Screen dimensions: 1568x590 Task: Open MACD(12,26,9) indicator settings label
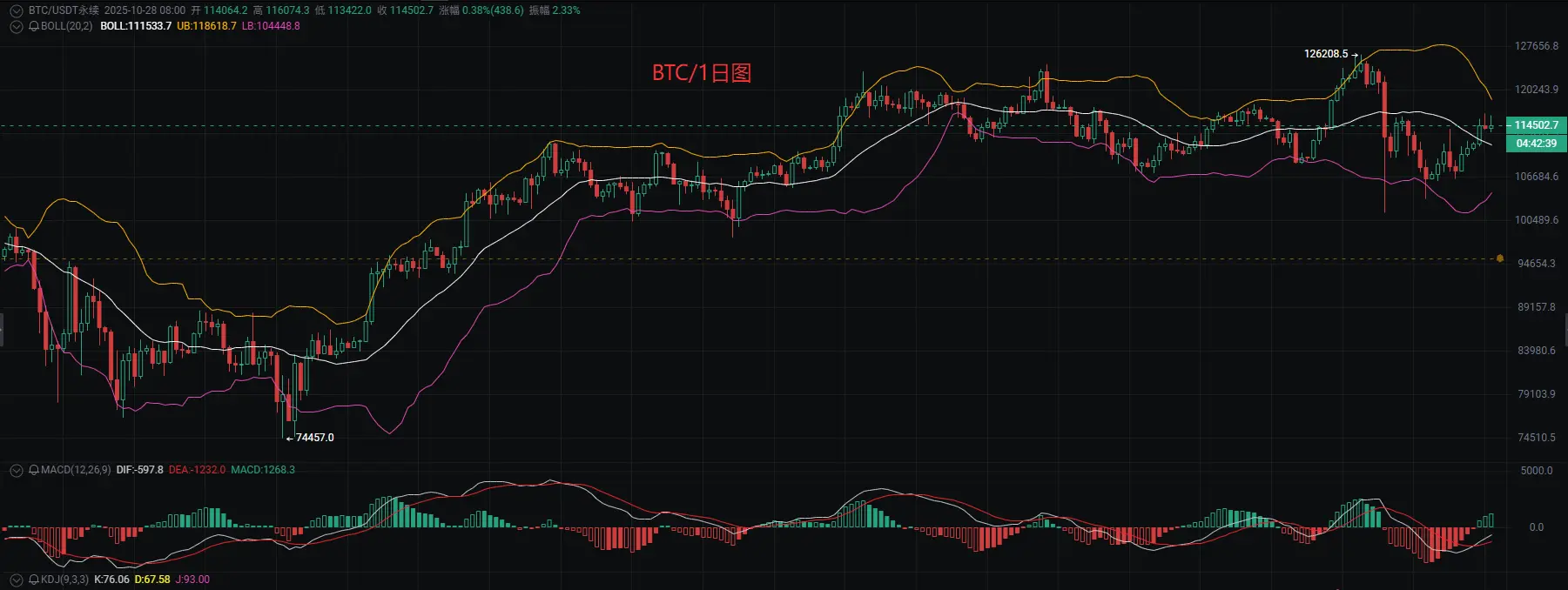(76, 470)
